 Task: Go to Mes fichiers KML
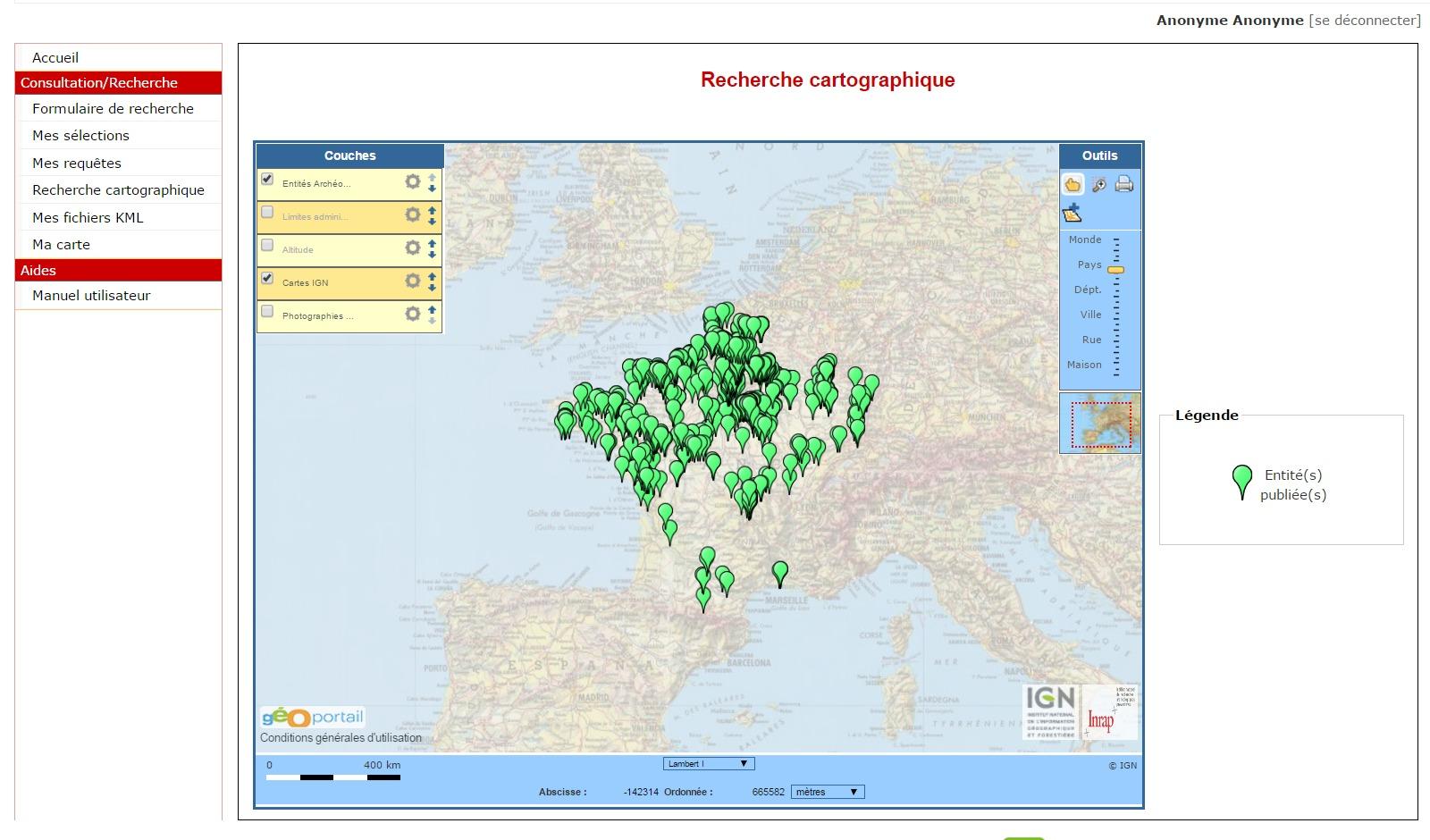(88, 218)
